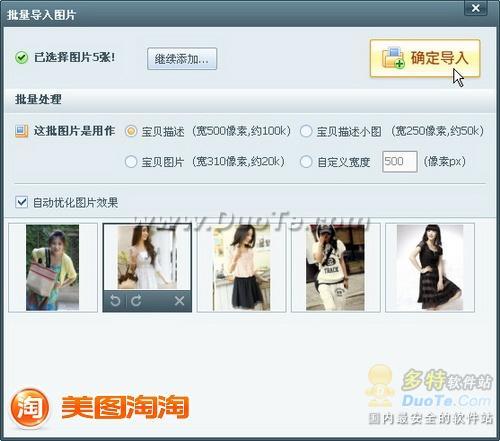This screenshot has width=500, height=441.
Task: Focus the custom width 500 input field
Action: point(400,162)
